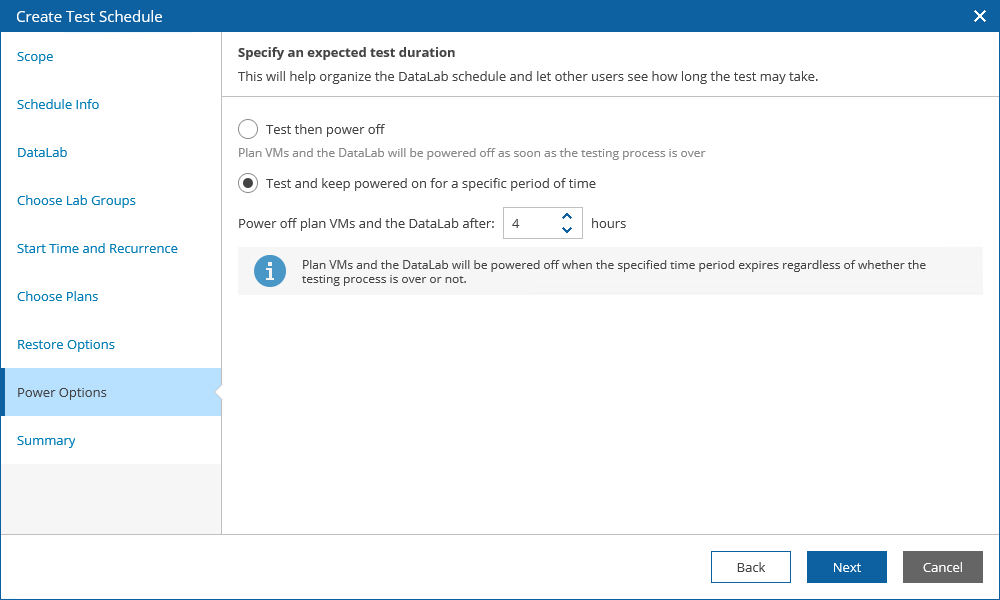Select the Power Options step
The height and width of the screenshot is (600, 1000).
62,392
